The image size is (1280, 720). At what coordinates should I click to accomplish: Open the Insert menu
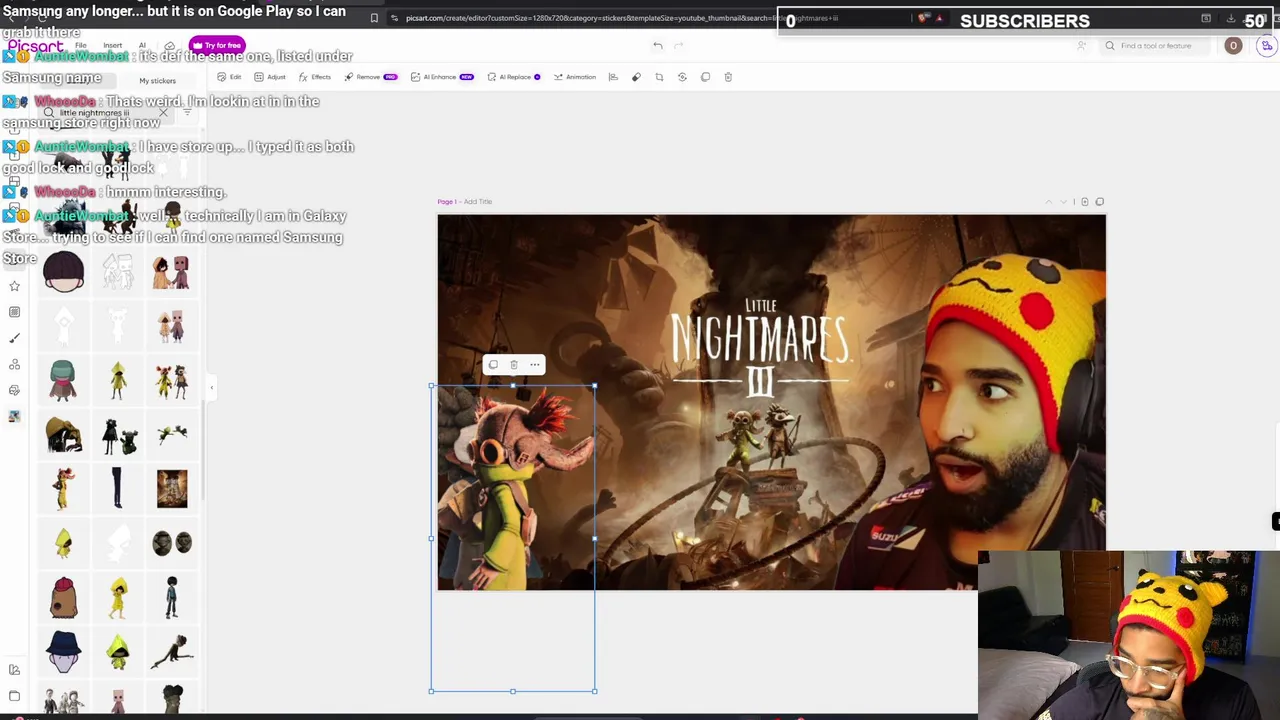point(112,45)
